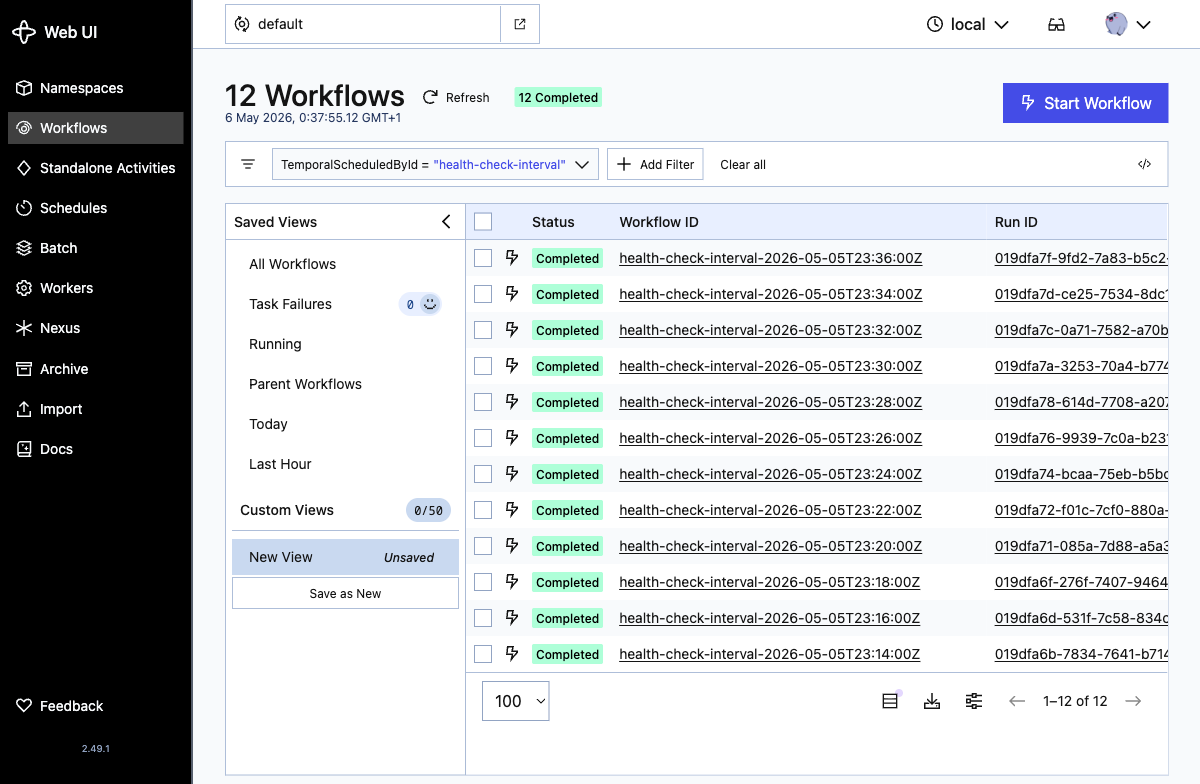
Task: Open Namespaces in the sidebar
Action: click(95, 88)
